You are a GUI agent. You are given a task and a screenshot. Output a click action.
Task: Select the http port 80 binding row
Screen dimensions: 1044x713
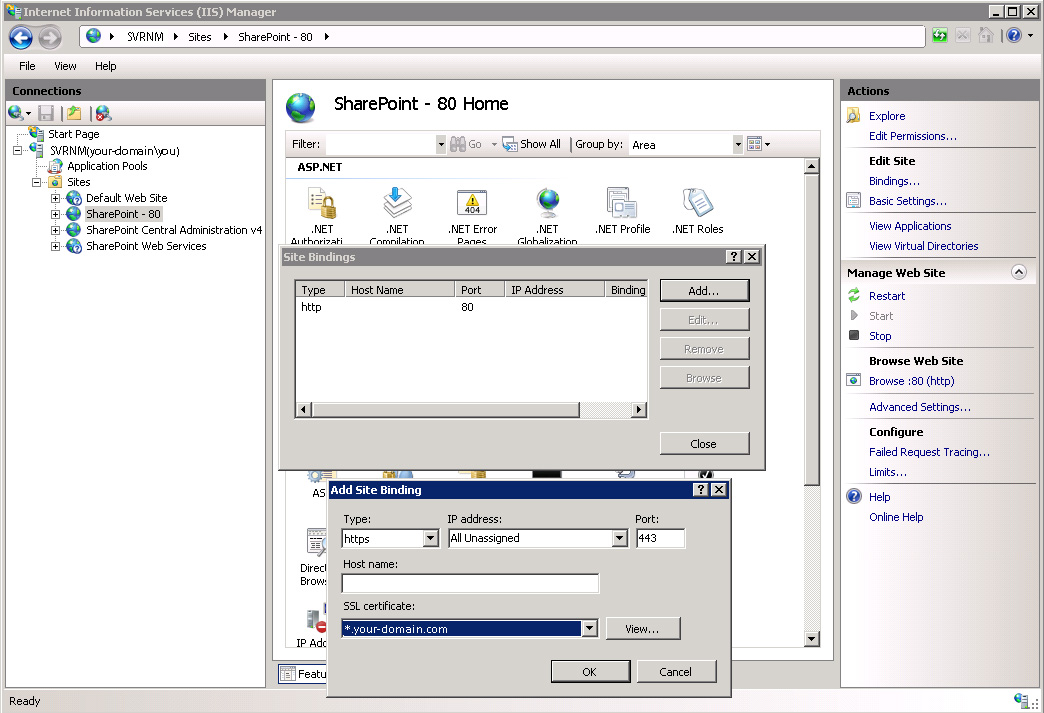[x=471, y=307]
